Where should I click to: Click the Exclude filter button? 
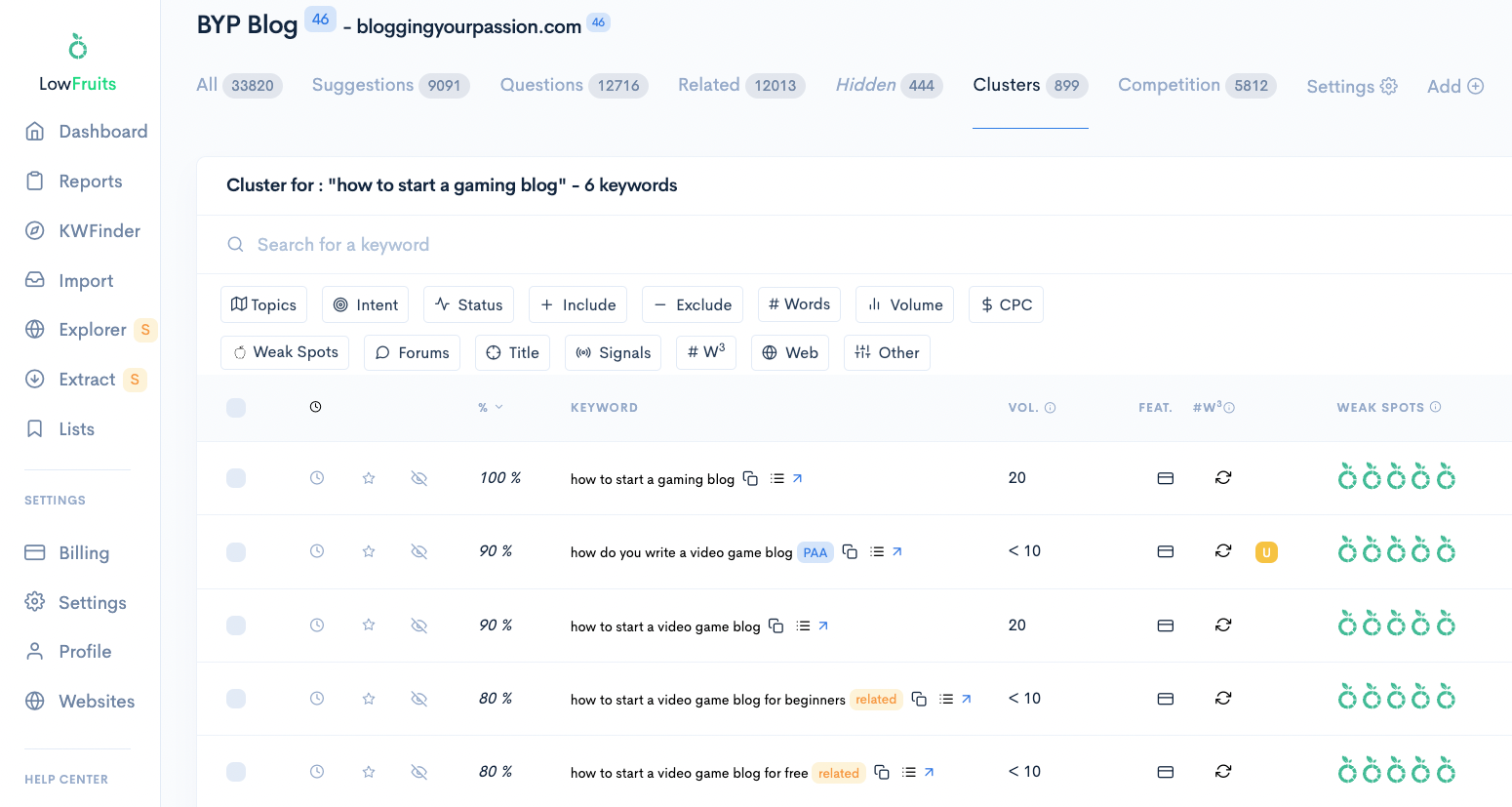coord(693,304)
